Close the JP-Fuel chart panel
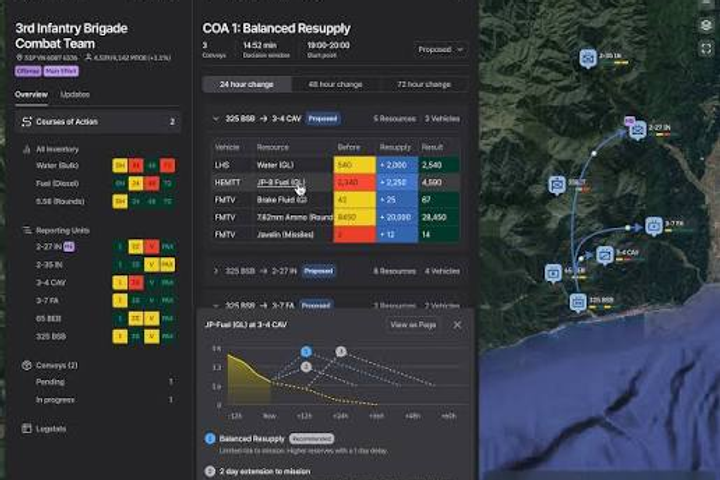This screenshot has height=480, width=720. [457, 325]
